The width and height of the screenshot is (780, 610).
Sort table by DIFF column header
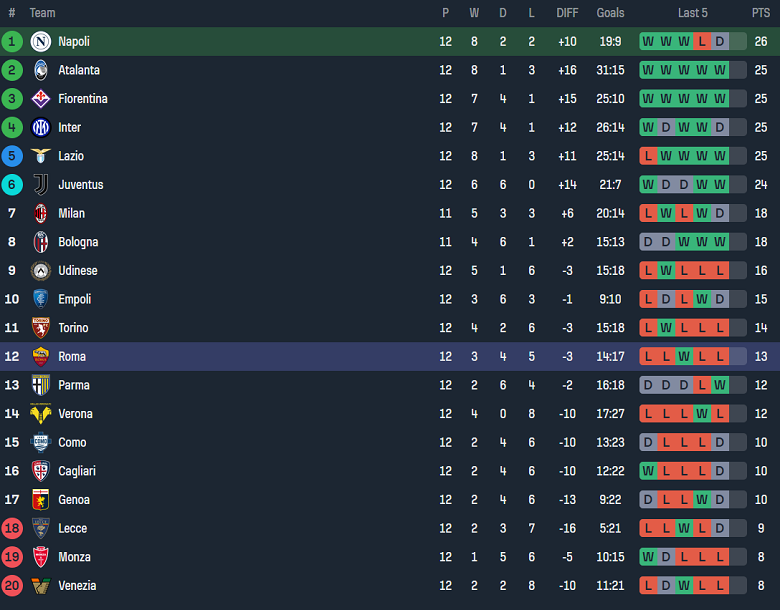pos(567,13)
